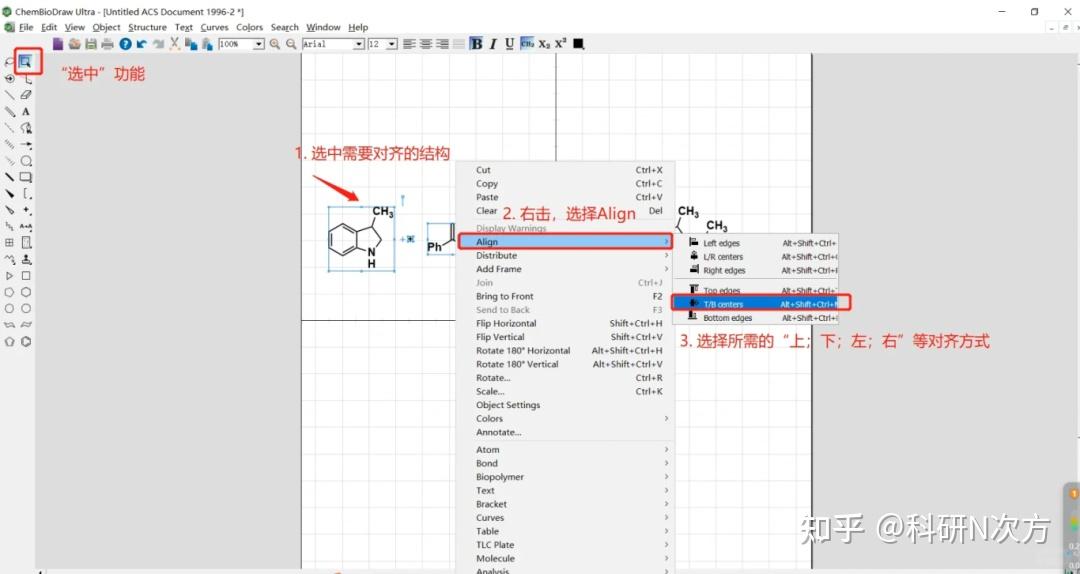
Task: Select the Chemical Symbols tool
Action: tap(26, 210)
